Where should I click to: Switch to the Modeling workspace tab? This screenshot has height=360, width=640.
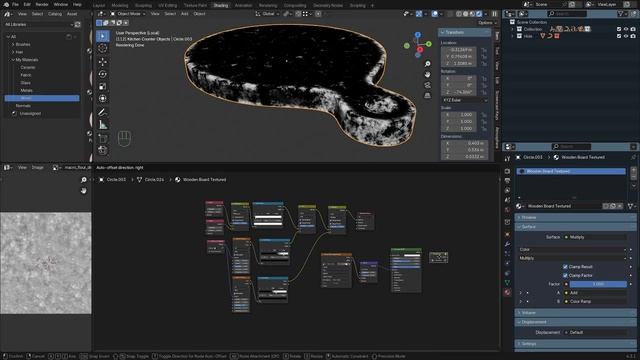(120, 5)
